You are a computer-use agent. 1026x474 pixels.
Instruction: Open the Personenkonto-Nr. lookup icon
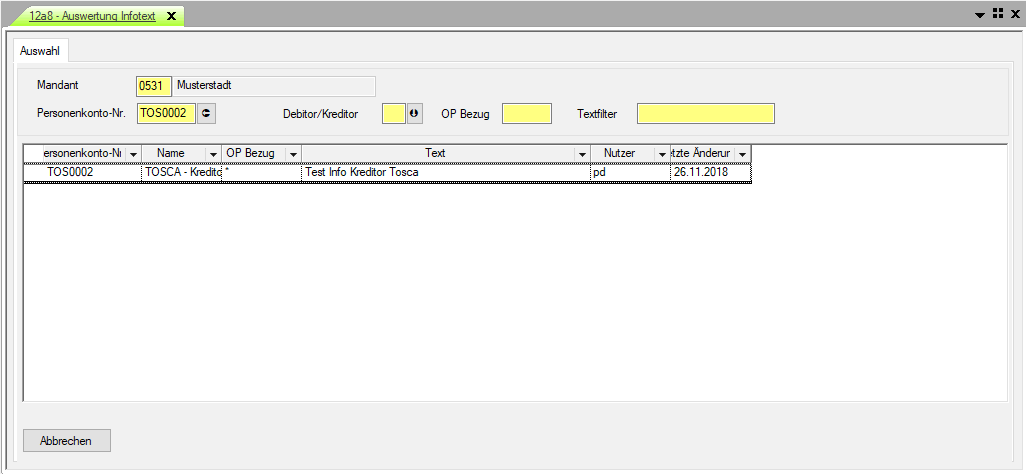(x=207, y=114)
